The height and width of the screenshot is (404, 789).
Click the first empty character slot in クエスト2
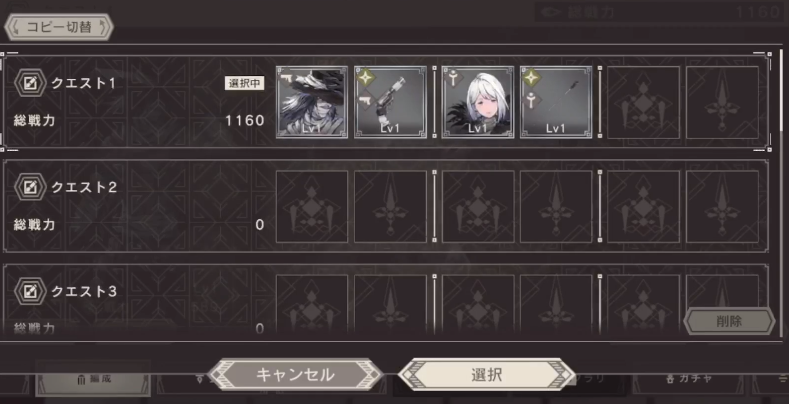point(312,206)
